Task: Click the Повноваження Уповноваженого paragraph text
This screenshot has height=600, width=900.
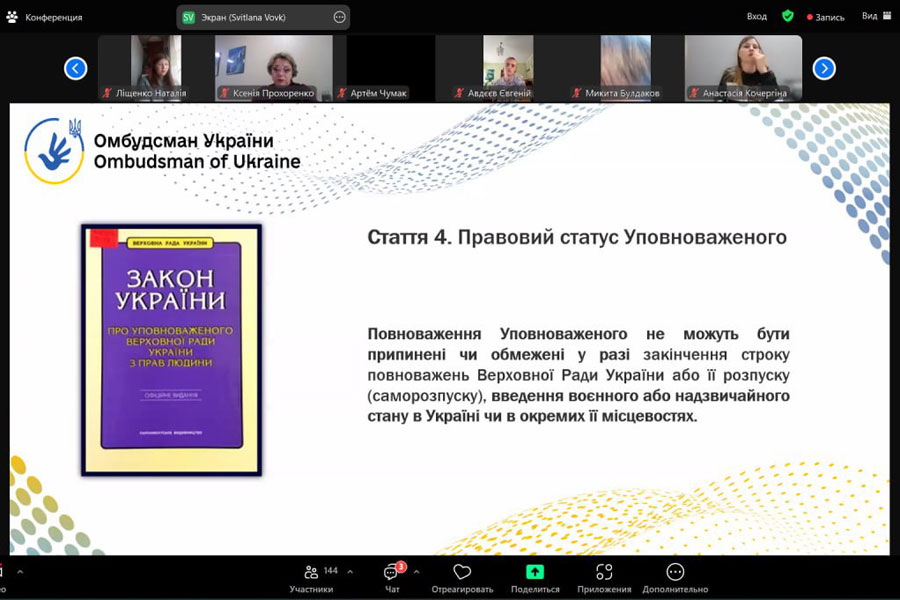Action: (579, 374)
